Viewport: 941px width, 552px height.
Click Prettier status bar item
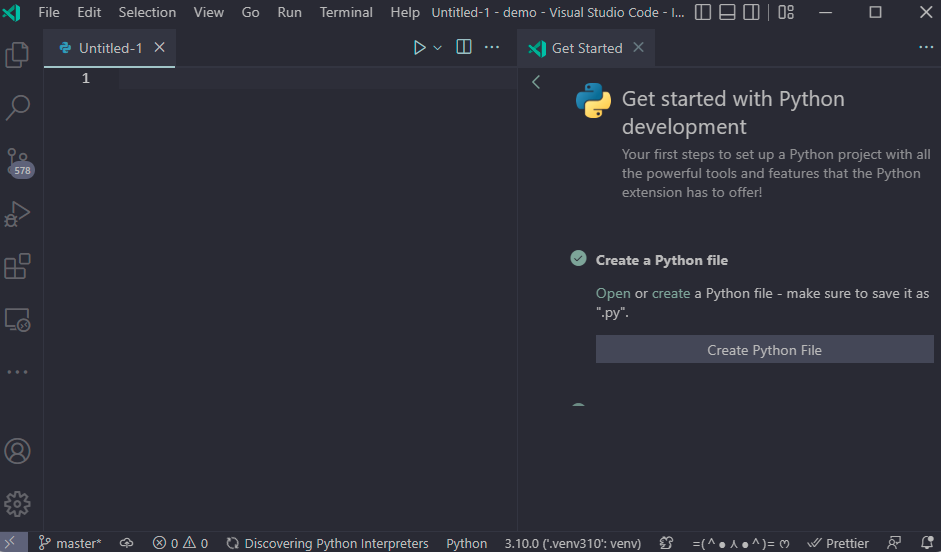(838, 543)
